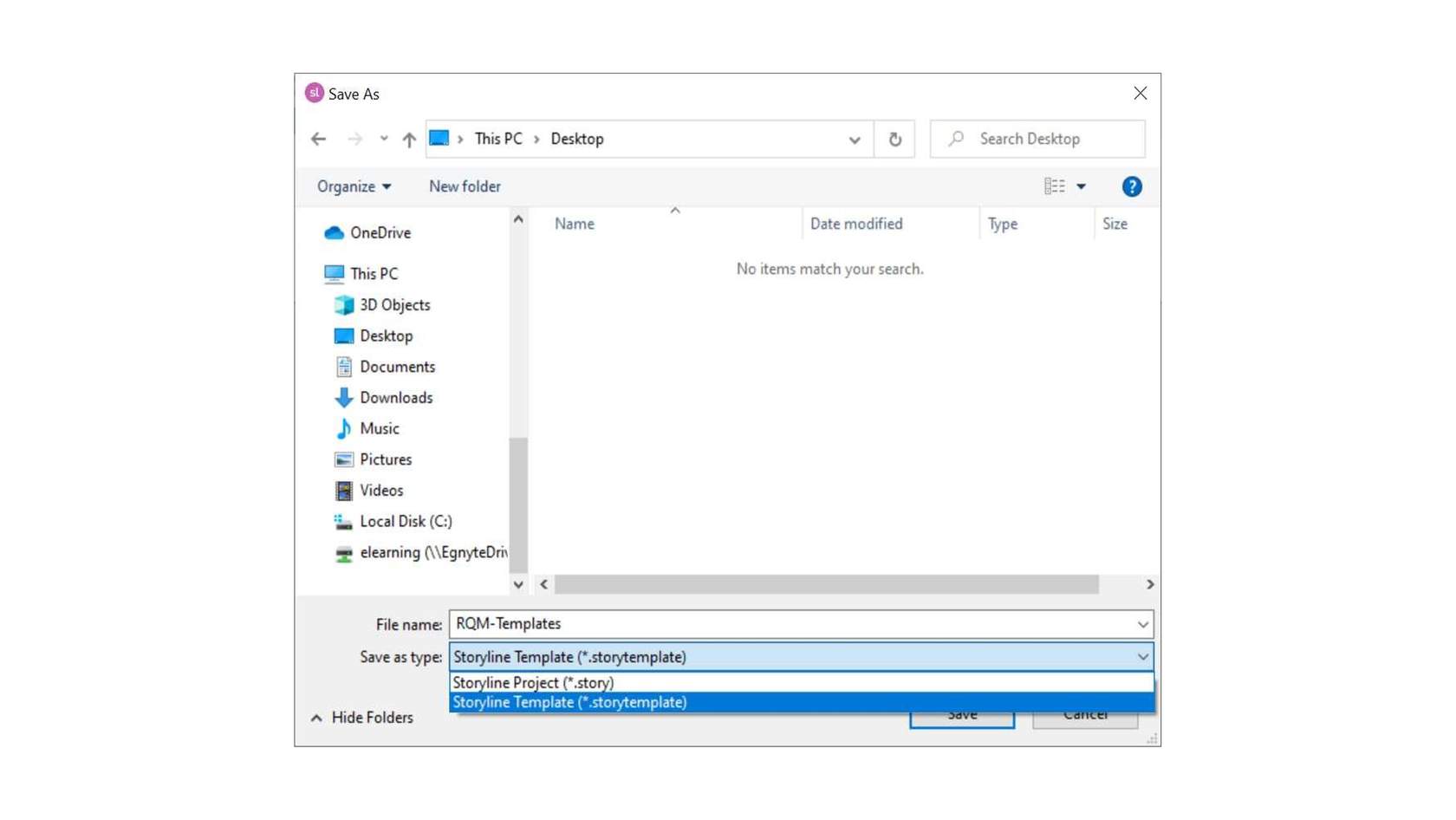Click the navigation pane scrollbar thumb
1456x820 pixels.
(x=518, y=504)
